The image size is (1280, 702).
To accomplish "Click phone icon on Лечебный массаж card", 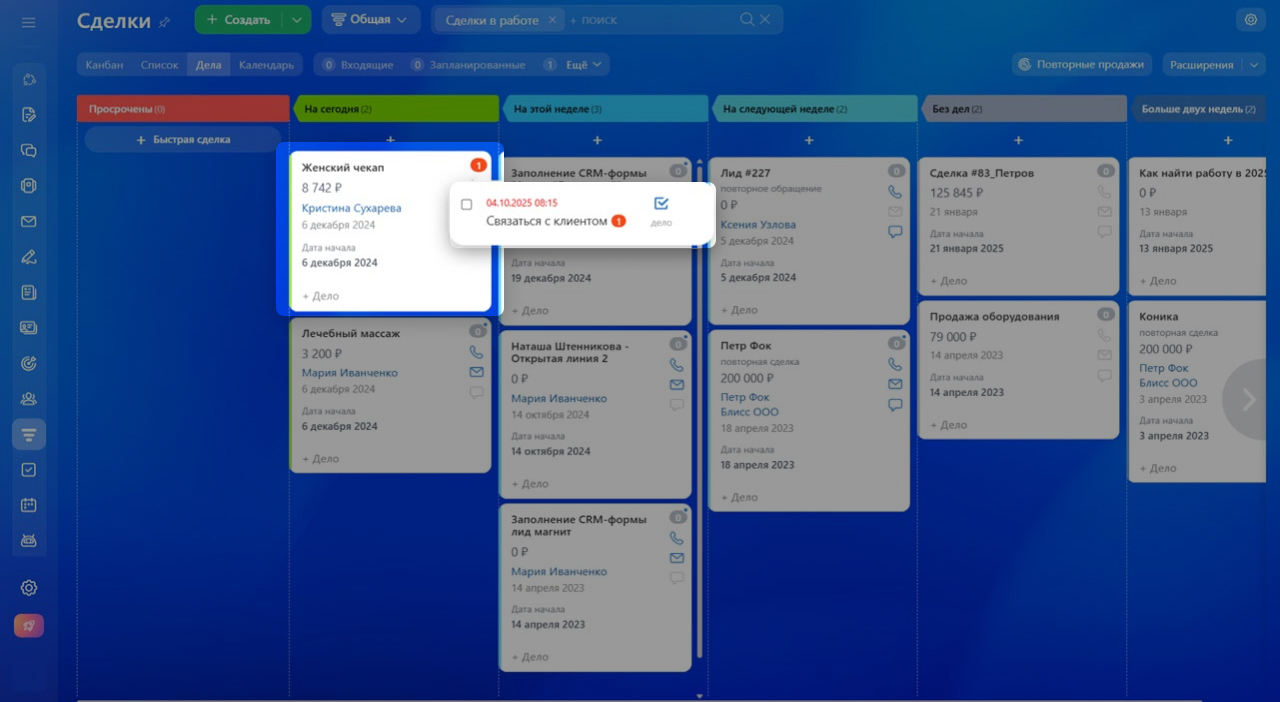I will (476, 353).
